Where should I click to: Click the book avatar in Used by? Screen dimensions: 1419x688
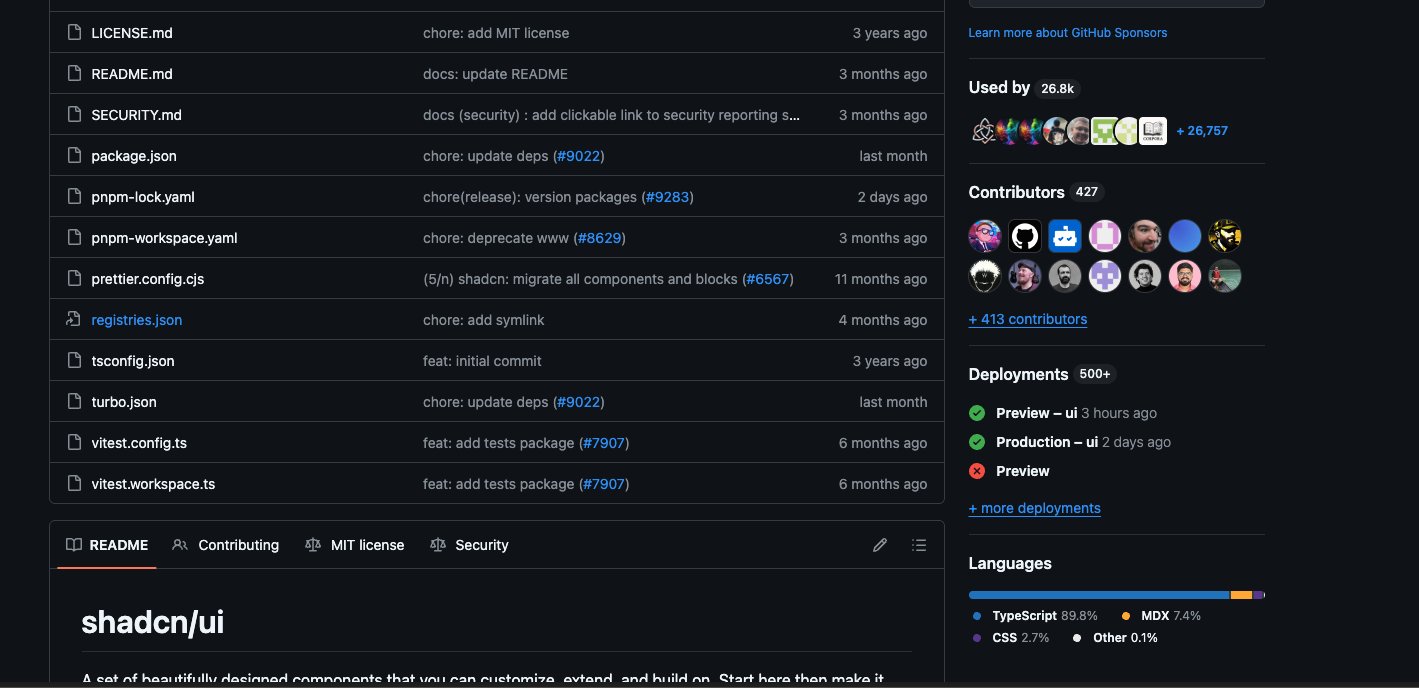(x=1153, y=131)
